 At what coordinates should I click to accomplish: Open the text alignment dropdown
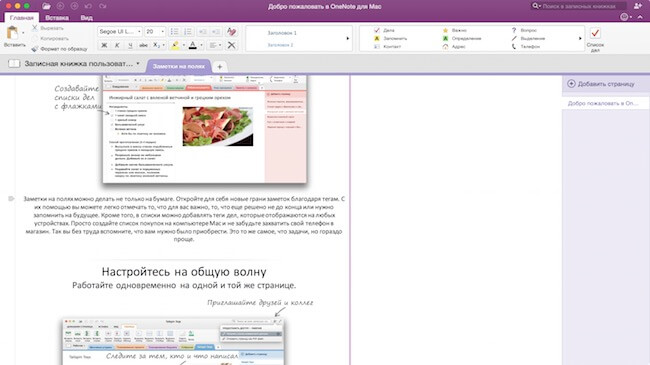[x=215, y=45]
